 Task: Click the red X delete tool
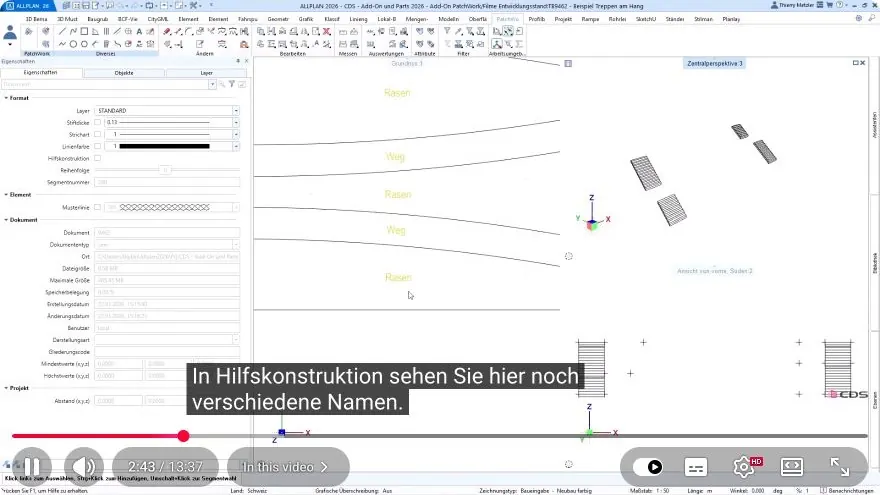[x=327, y=31]
